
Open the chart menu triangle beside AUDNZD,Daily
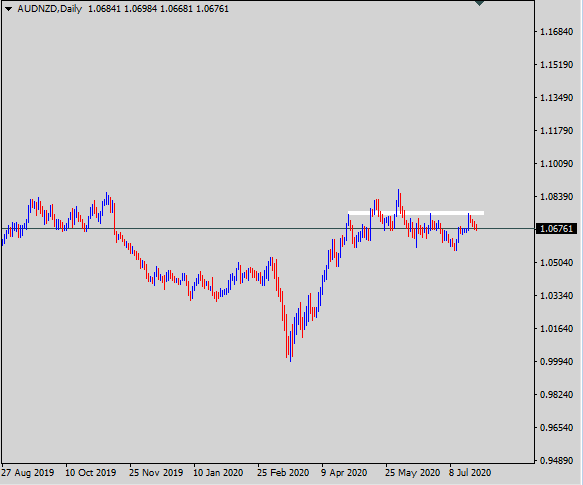point(8,9)
